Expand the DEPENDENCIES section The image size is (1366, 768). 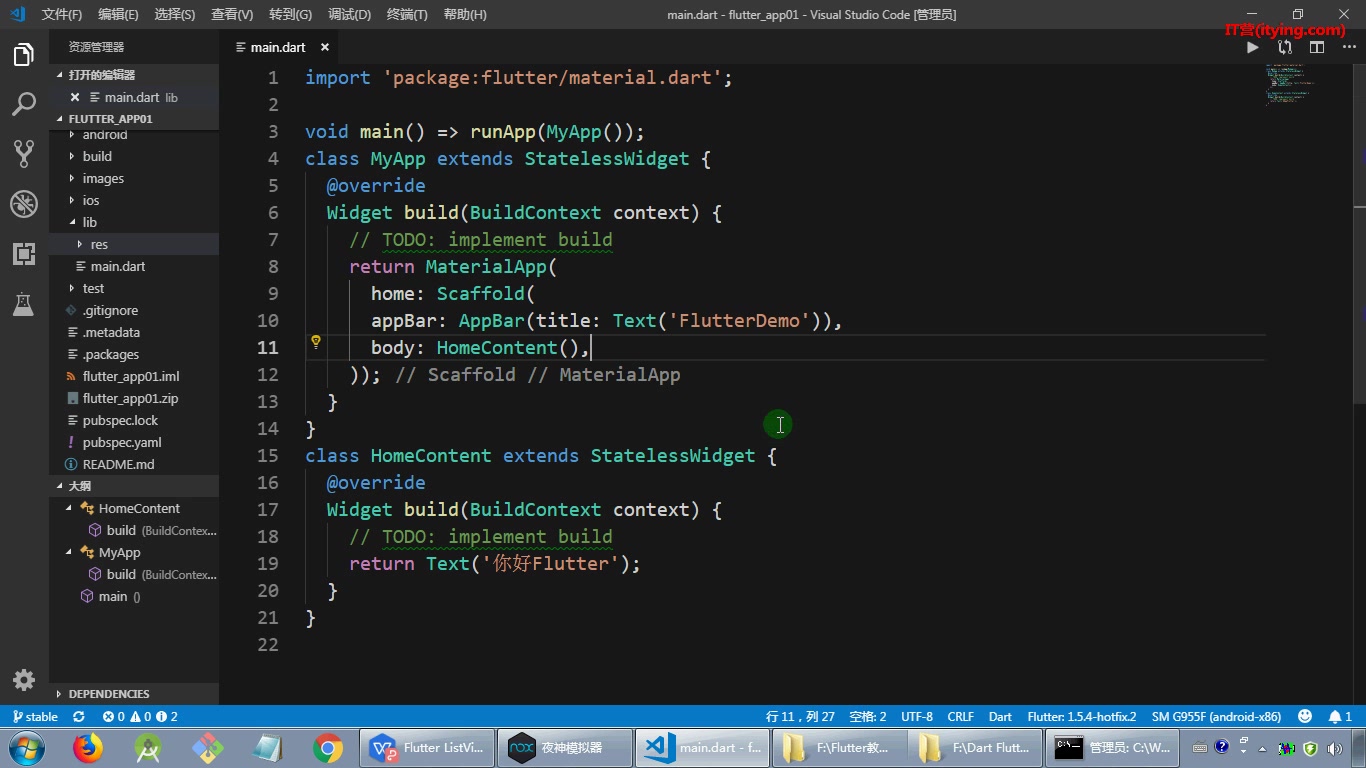pos(134,694)
